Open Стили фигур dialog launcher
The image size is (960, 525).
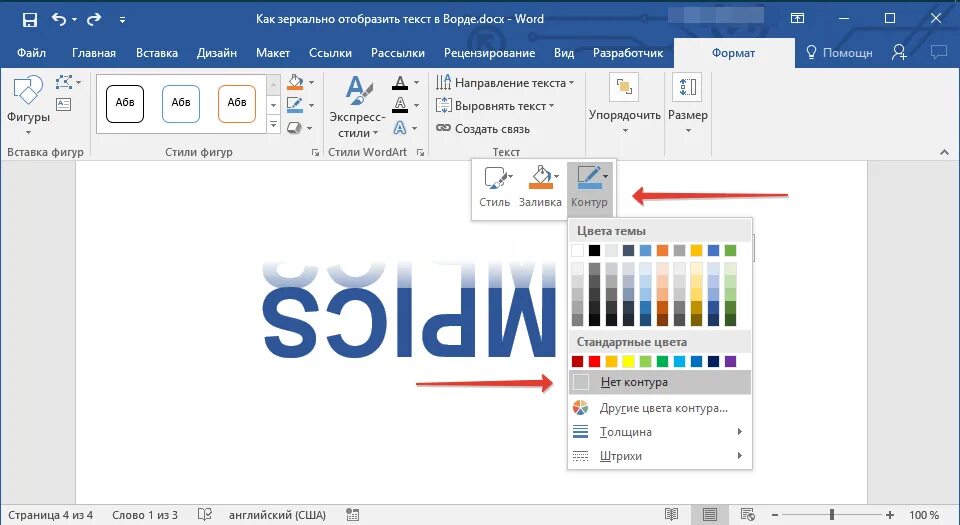tap(315, 152)
